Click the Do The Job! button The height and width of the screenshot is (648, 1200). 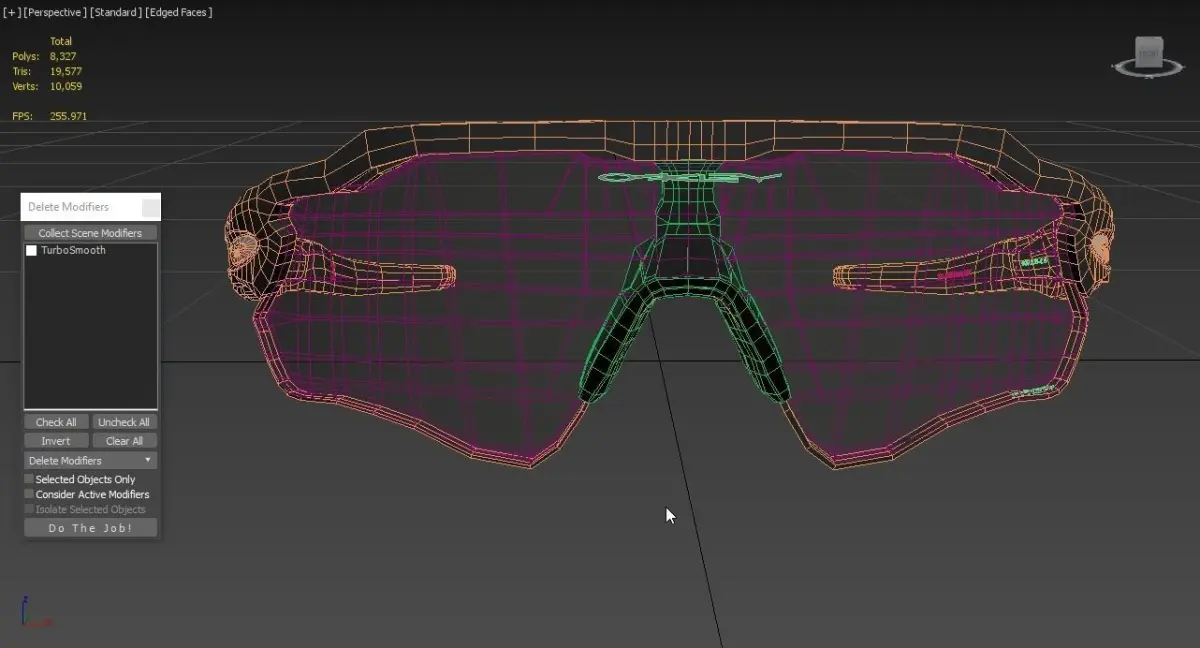click(90, 528)
